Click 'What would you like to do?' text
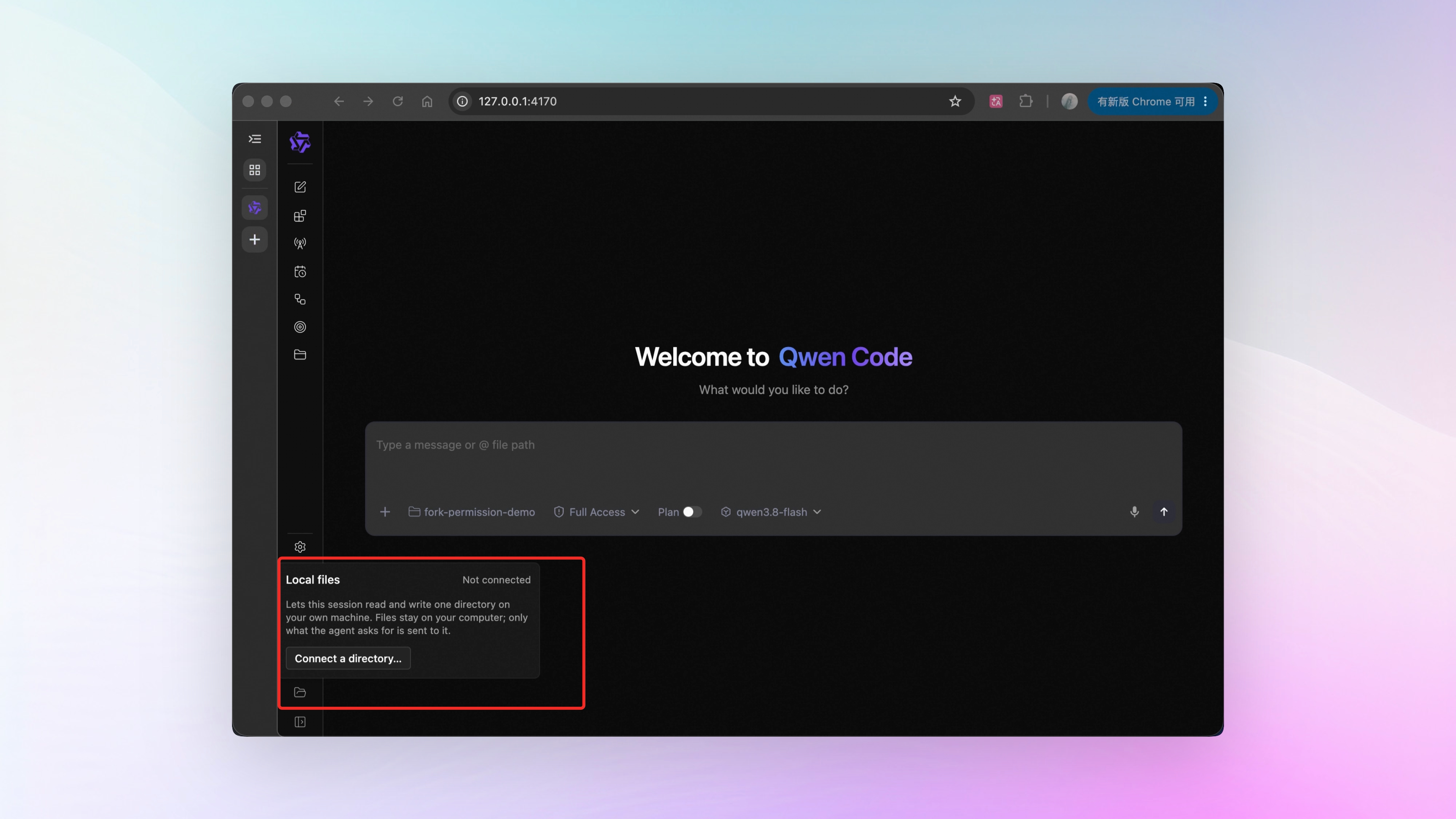The image size is (1456, 819). (x=773, y=390)
